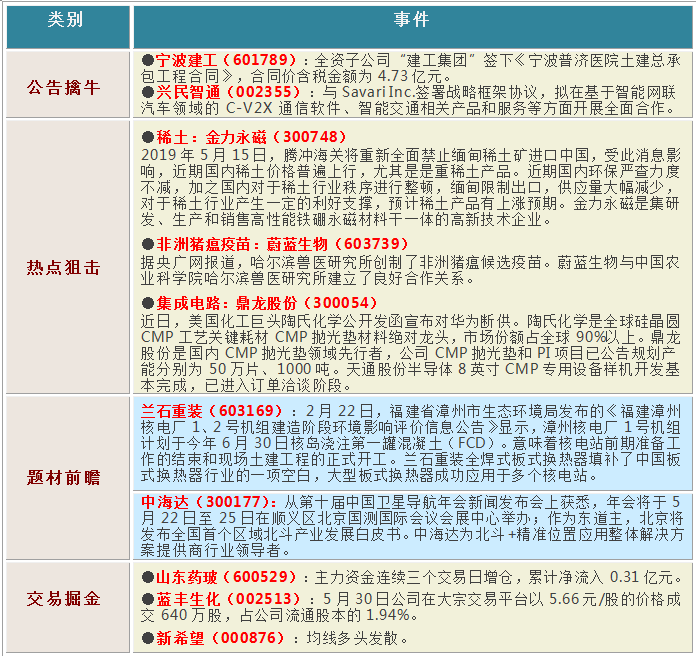Click text 大型板式换热器成功应用于多个核电站

point(457,475)
